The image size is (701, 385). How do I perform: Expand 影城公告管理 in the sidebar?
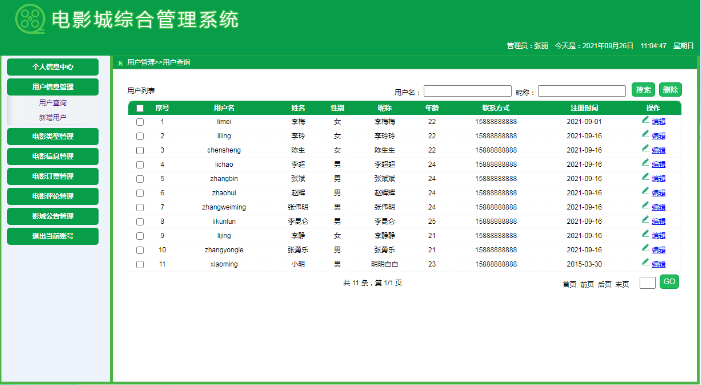(53, 216)
